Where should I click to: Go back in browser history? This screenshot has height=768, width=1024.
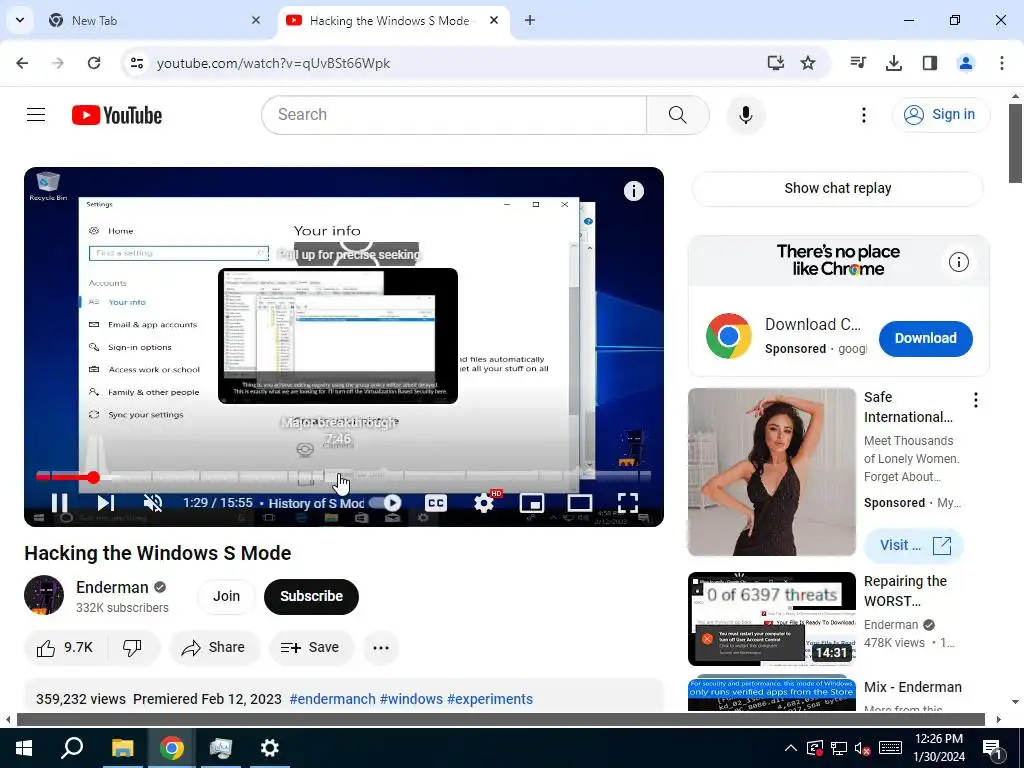click(22, 63)
